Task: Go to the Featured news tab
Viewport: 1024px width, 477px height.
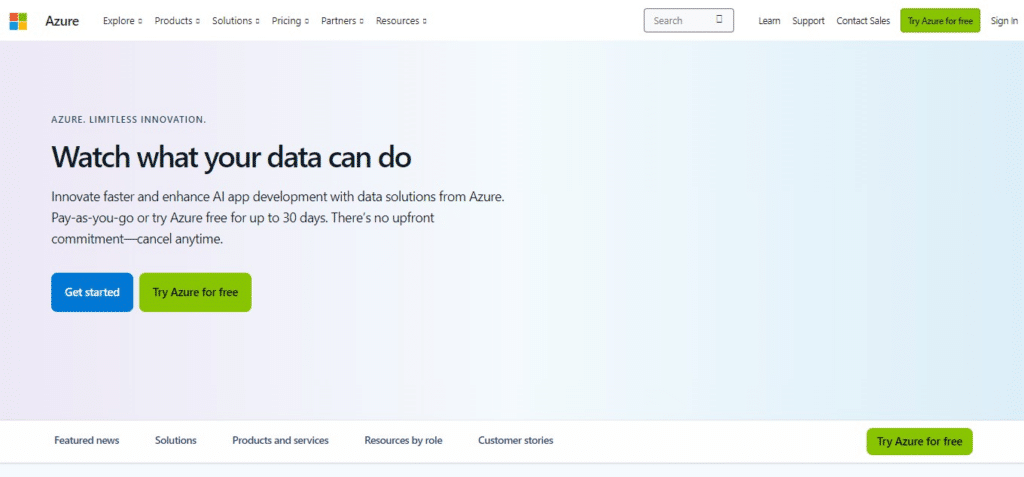Action: [87, 440]
